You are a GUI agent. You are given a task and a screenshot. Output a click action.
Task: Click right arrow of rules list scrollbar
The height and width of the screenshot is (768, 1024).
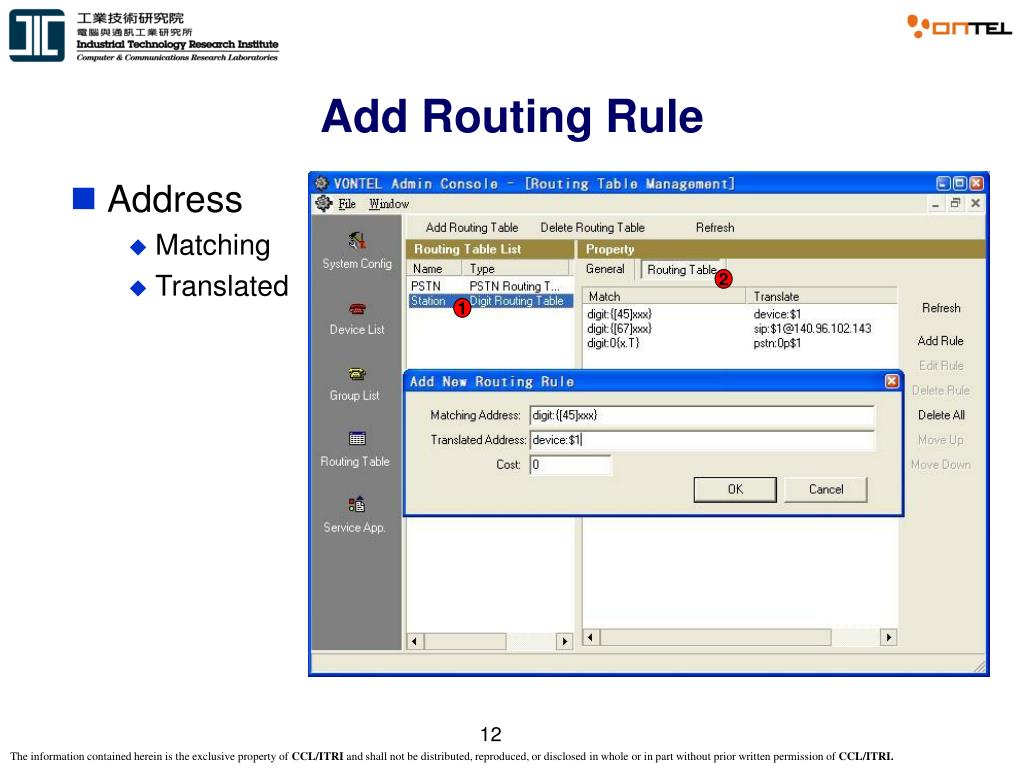(888, 637)
